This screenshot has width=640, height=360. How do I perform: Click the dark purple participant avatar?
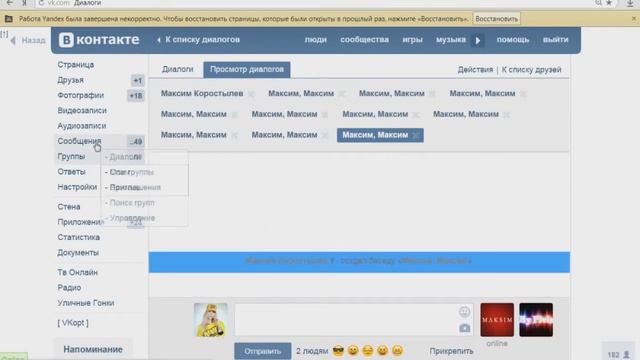pyautogui.click(x=536, y=320)
